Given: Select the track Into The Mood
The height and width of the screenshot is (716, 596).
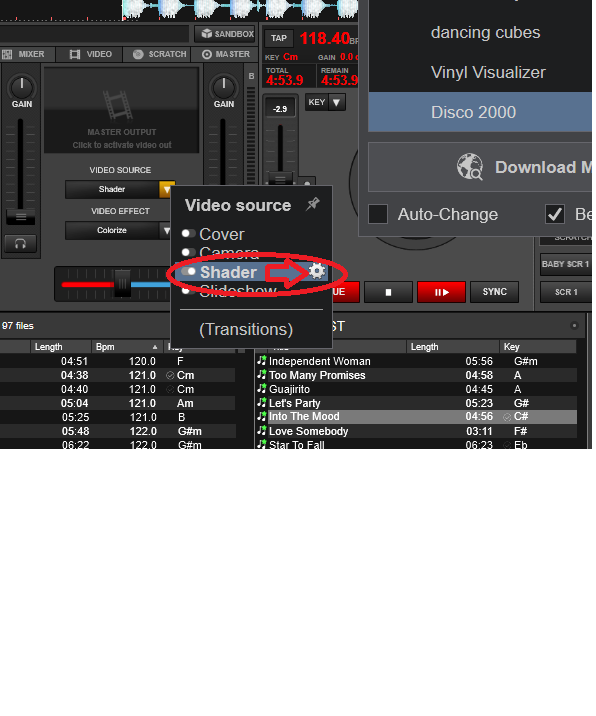Looking at the screenshot, I should tap(416, 416).
